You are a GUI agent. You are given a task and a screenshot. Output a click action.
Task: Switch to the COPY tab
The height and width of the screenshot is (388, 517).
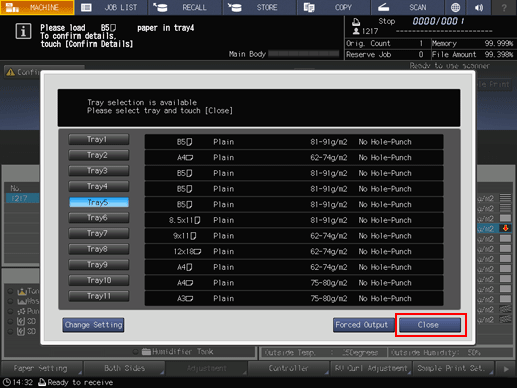point(333,7)
